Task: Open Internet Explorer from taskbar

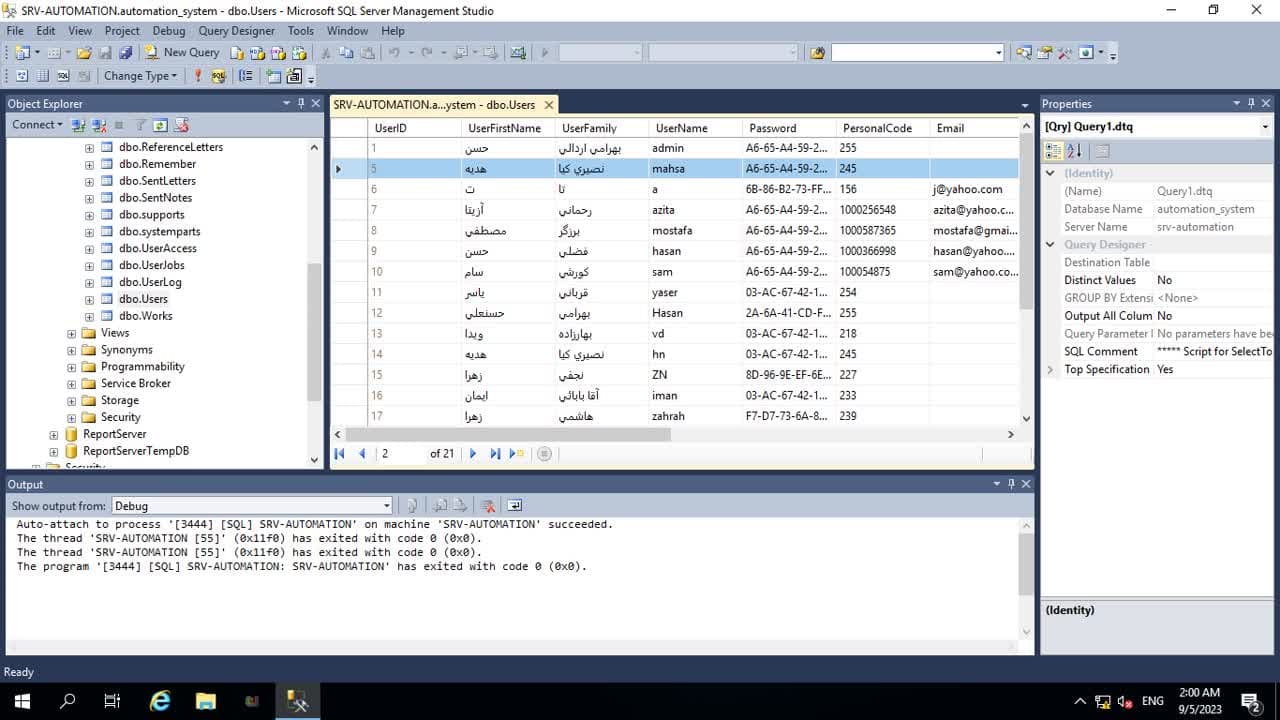Action: pos(159,701)
